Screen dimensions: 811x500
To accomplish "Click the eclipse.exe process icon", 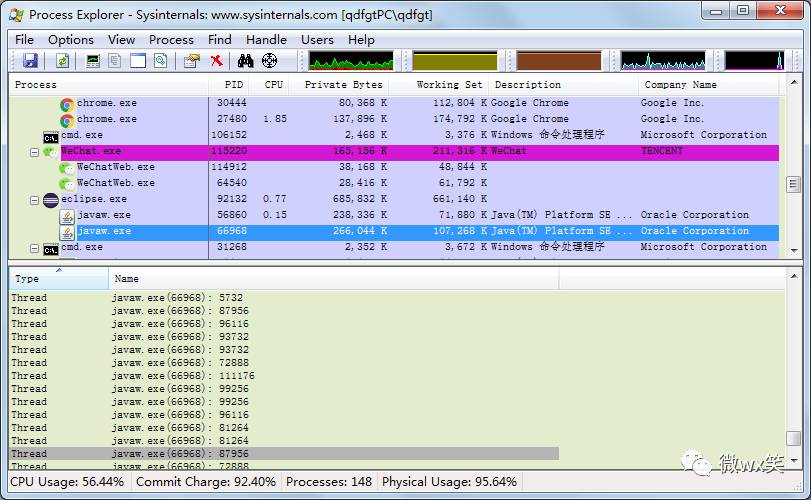I will point(51,200).
